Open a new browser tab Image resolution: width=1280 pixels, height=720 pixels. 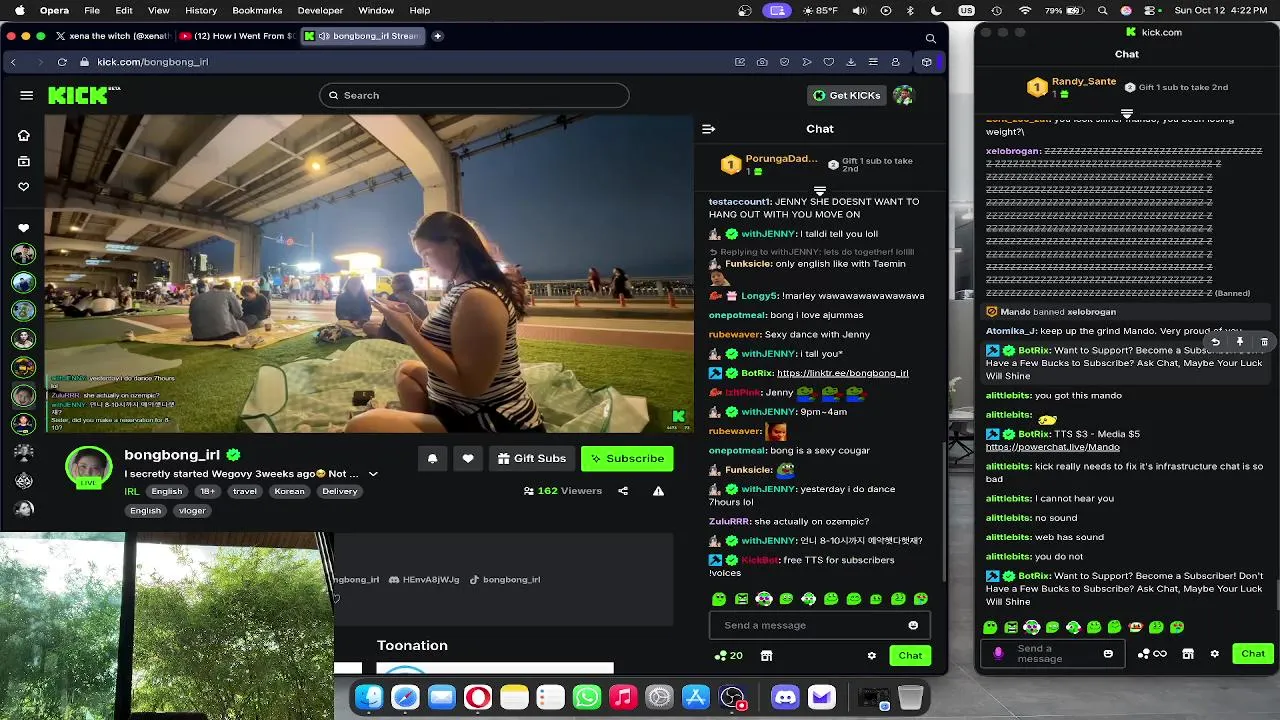(437, 36)
